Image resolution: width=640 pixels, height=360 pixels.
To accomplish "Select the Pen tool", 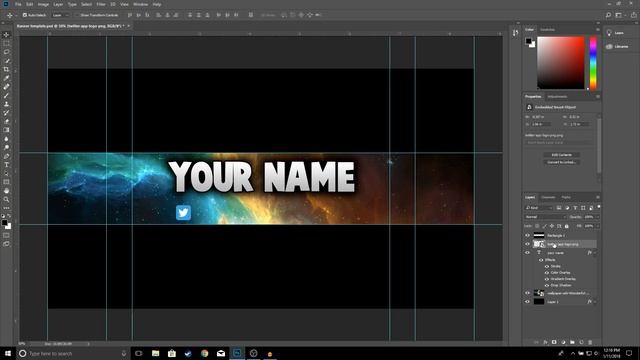I will coord(6,156).
